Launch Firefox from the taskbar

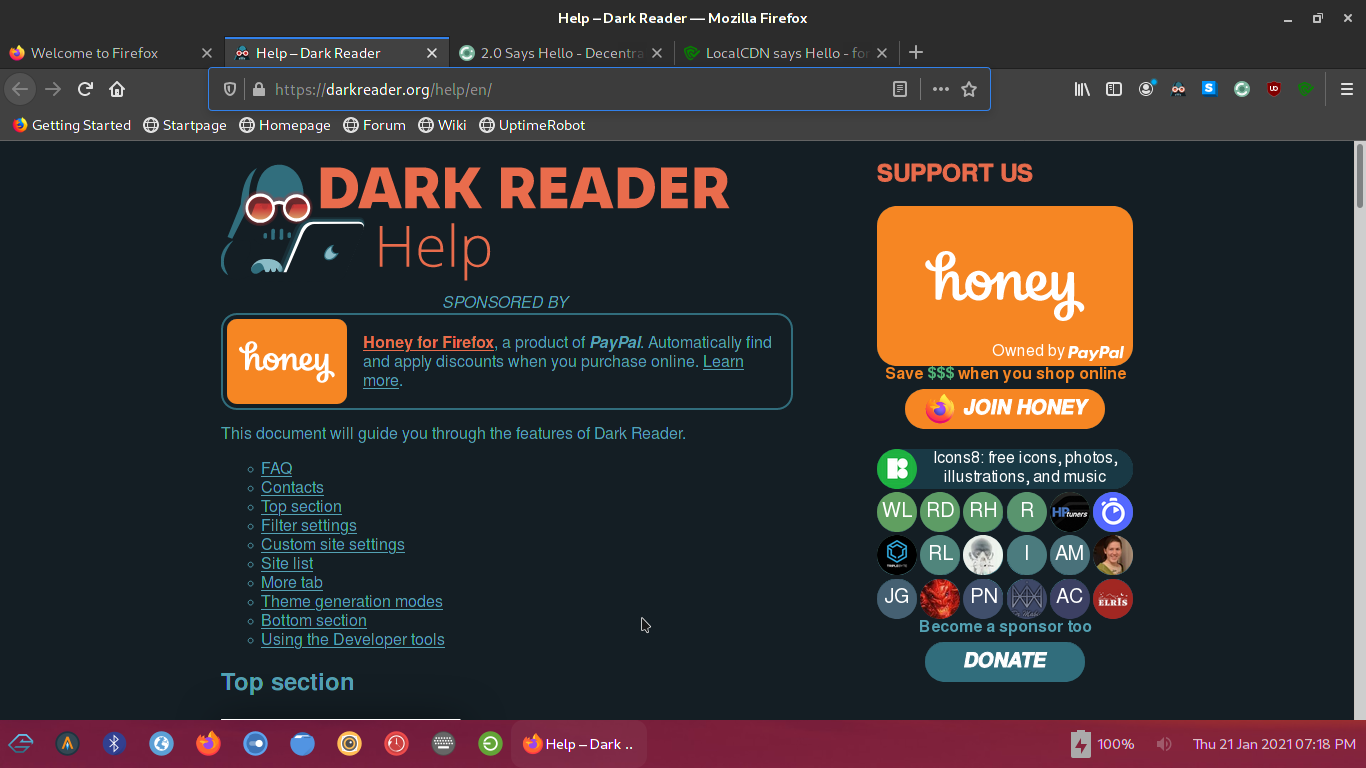[x=208, y=744]
